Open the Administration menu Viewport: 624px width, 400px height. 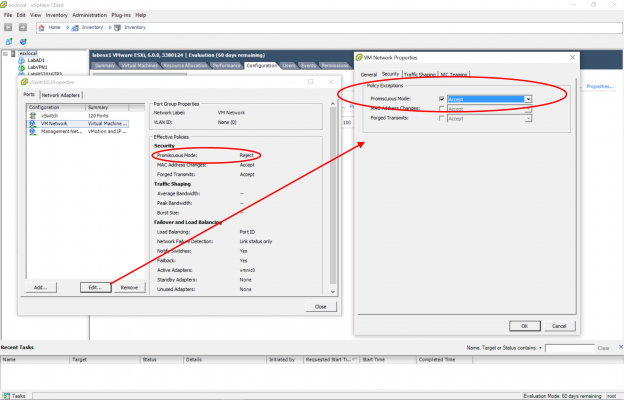90,15
